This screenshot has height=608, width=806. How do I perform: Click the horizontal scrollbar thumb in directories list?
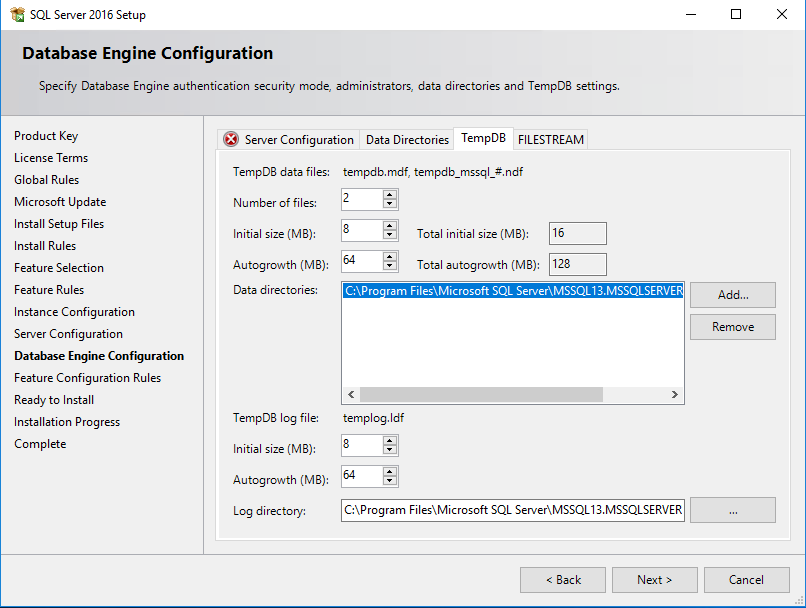(481, 395)
